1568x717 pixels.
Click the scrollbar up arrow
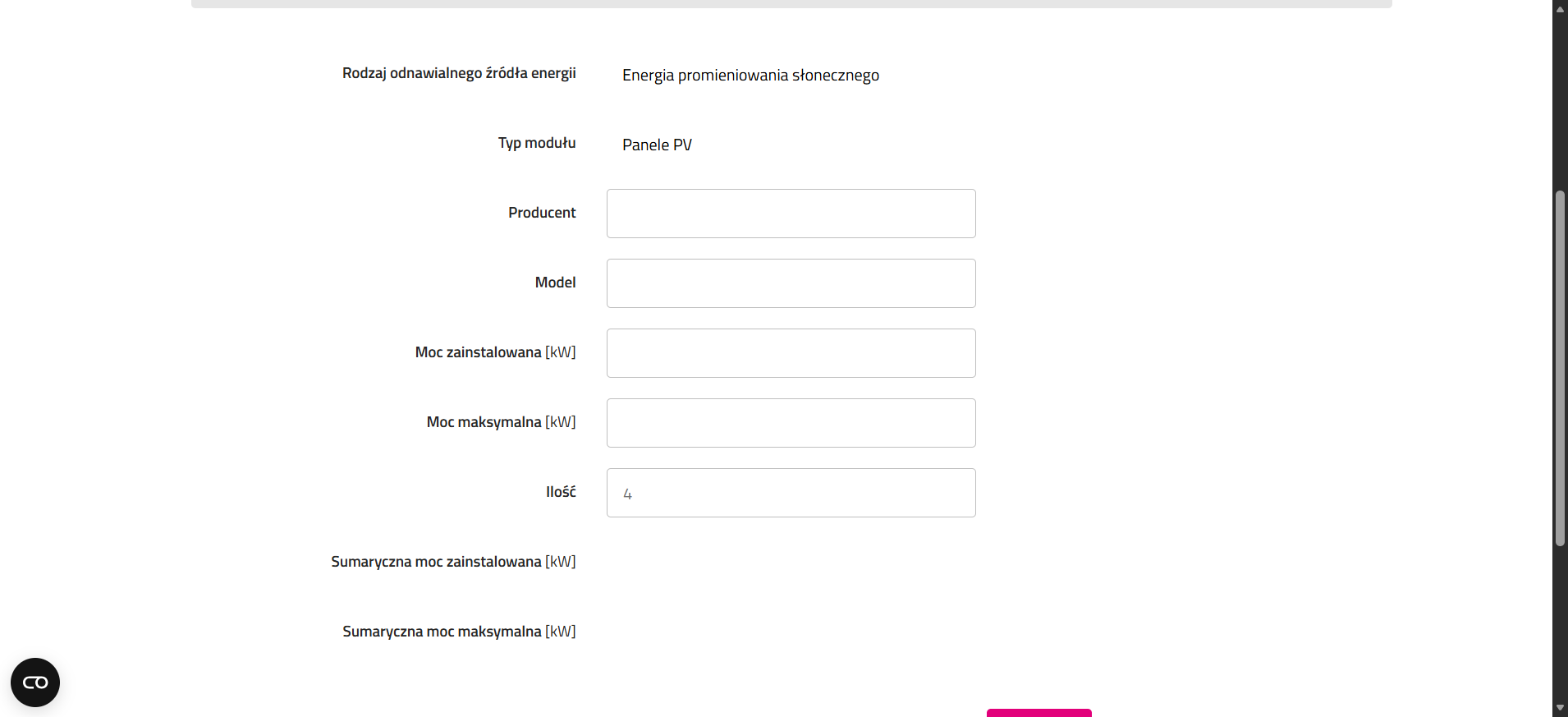[x=1560, y=8]
